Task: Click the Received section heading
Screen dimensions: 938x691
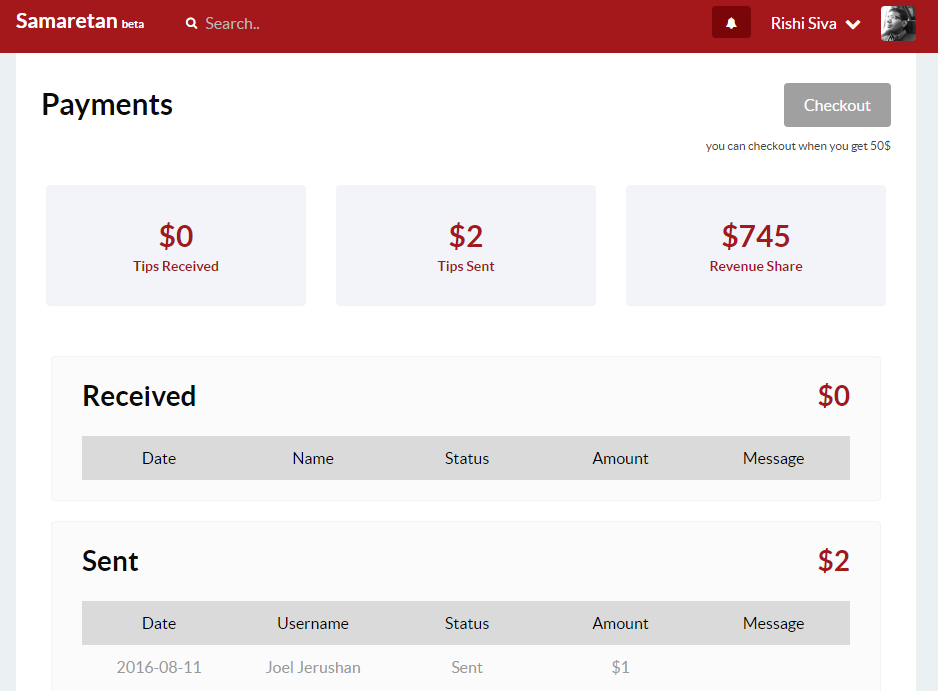Action: point(139,396)
